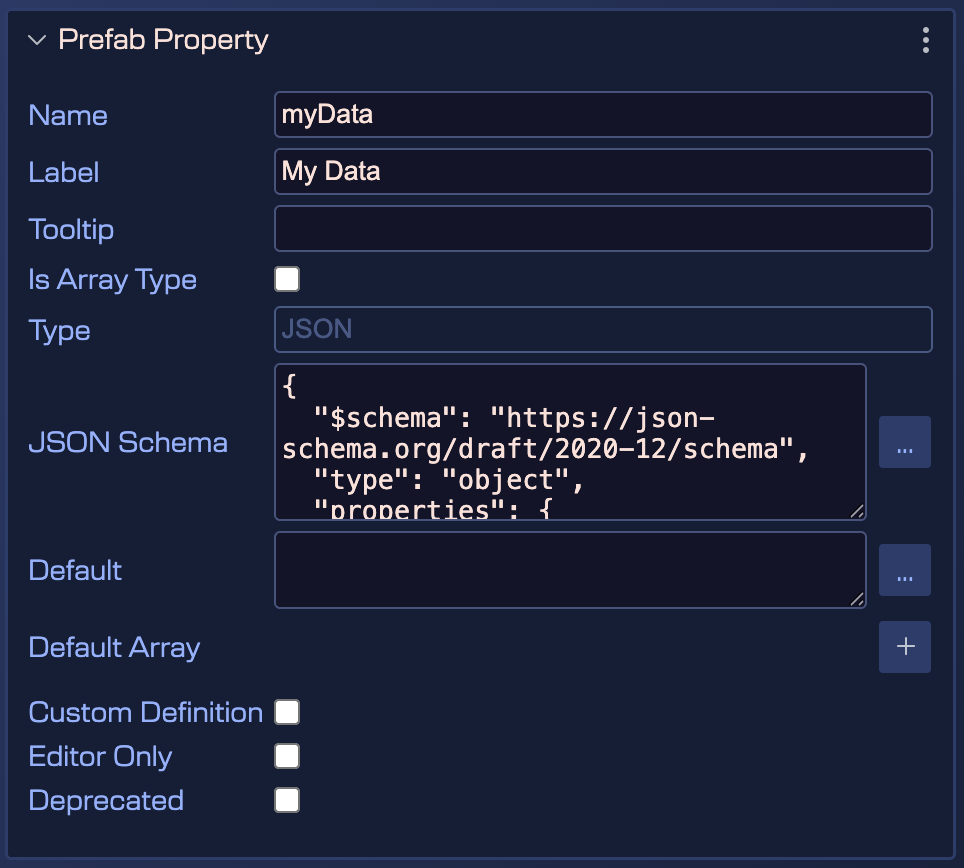Open the Default value expanded editor

click(x=904, y=570)
